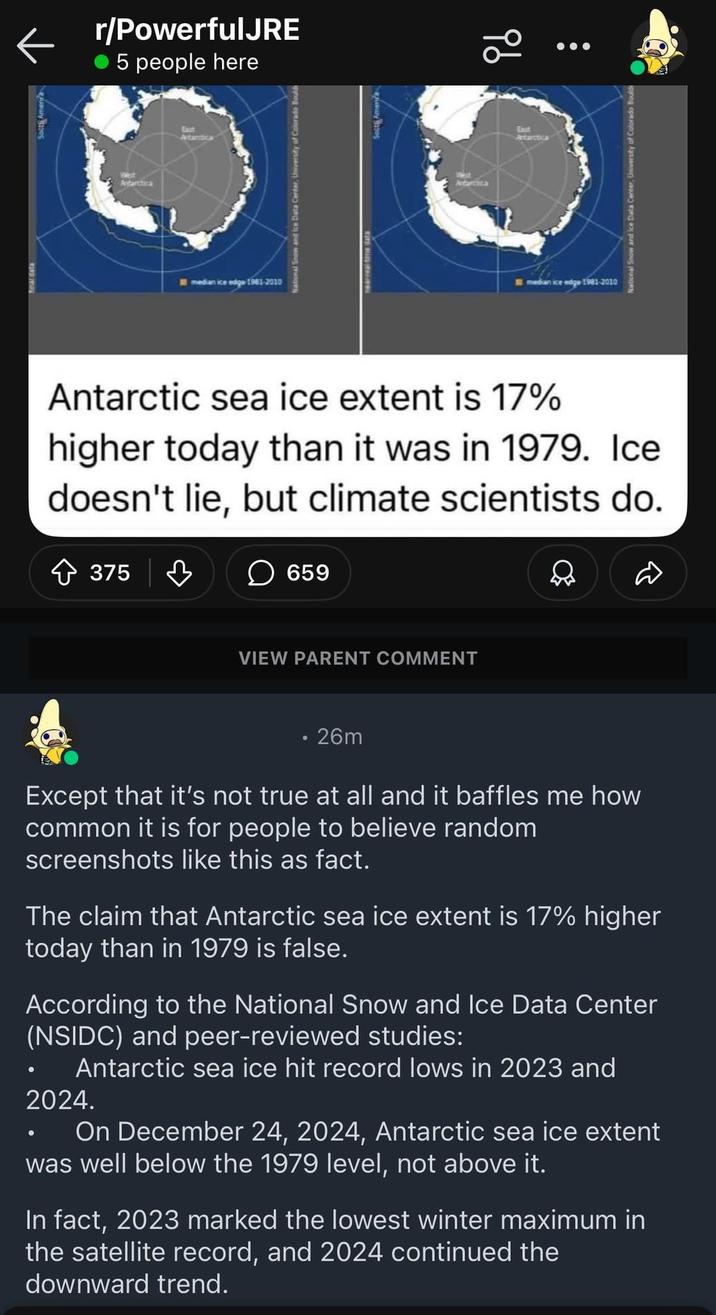The image size is (716, 1315).
Task: Tap the three-dot overflow menu
Action: tap(571, 48)
